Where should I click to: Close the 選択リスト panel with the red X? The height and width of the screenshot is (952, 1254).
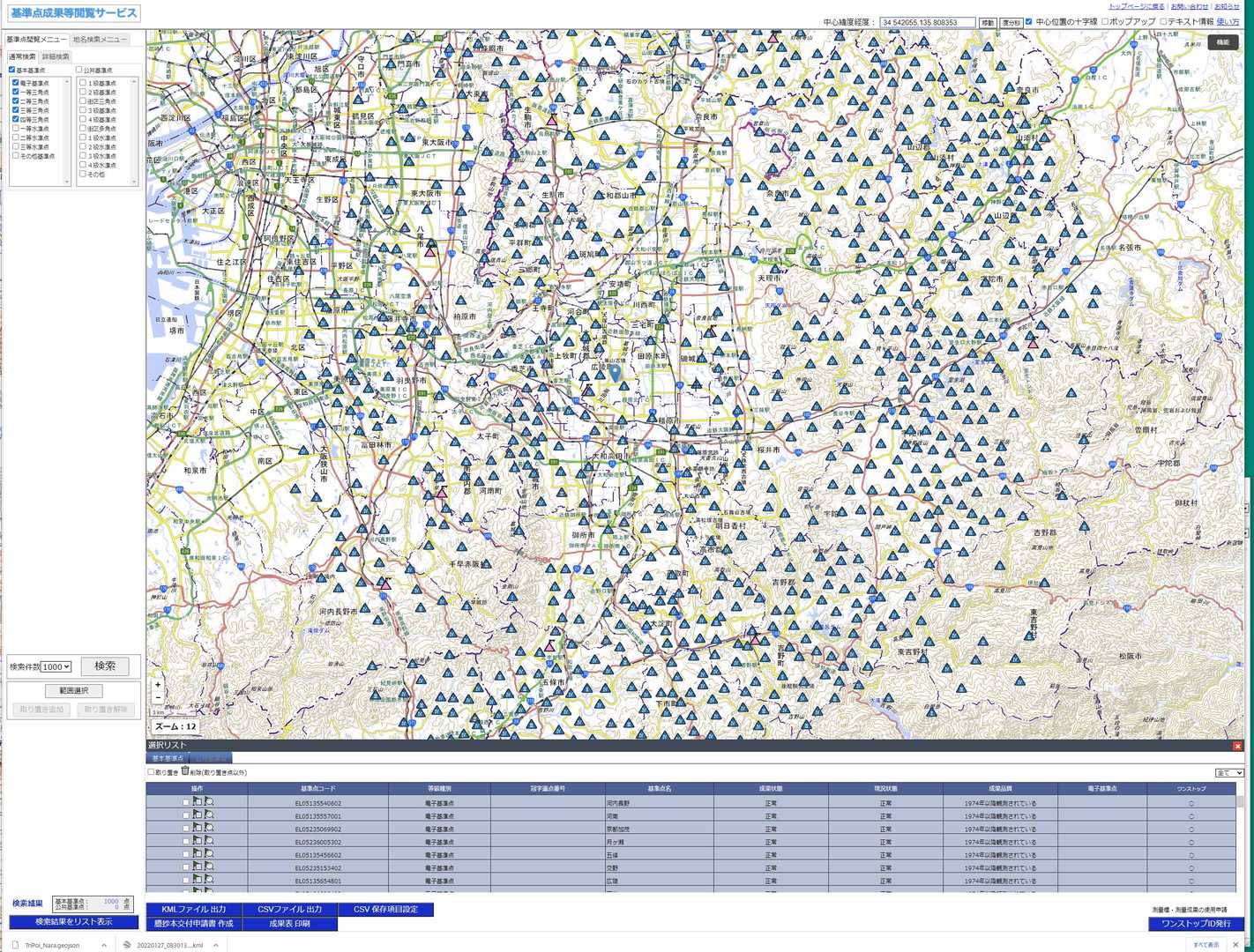tap(1237, 746)
